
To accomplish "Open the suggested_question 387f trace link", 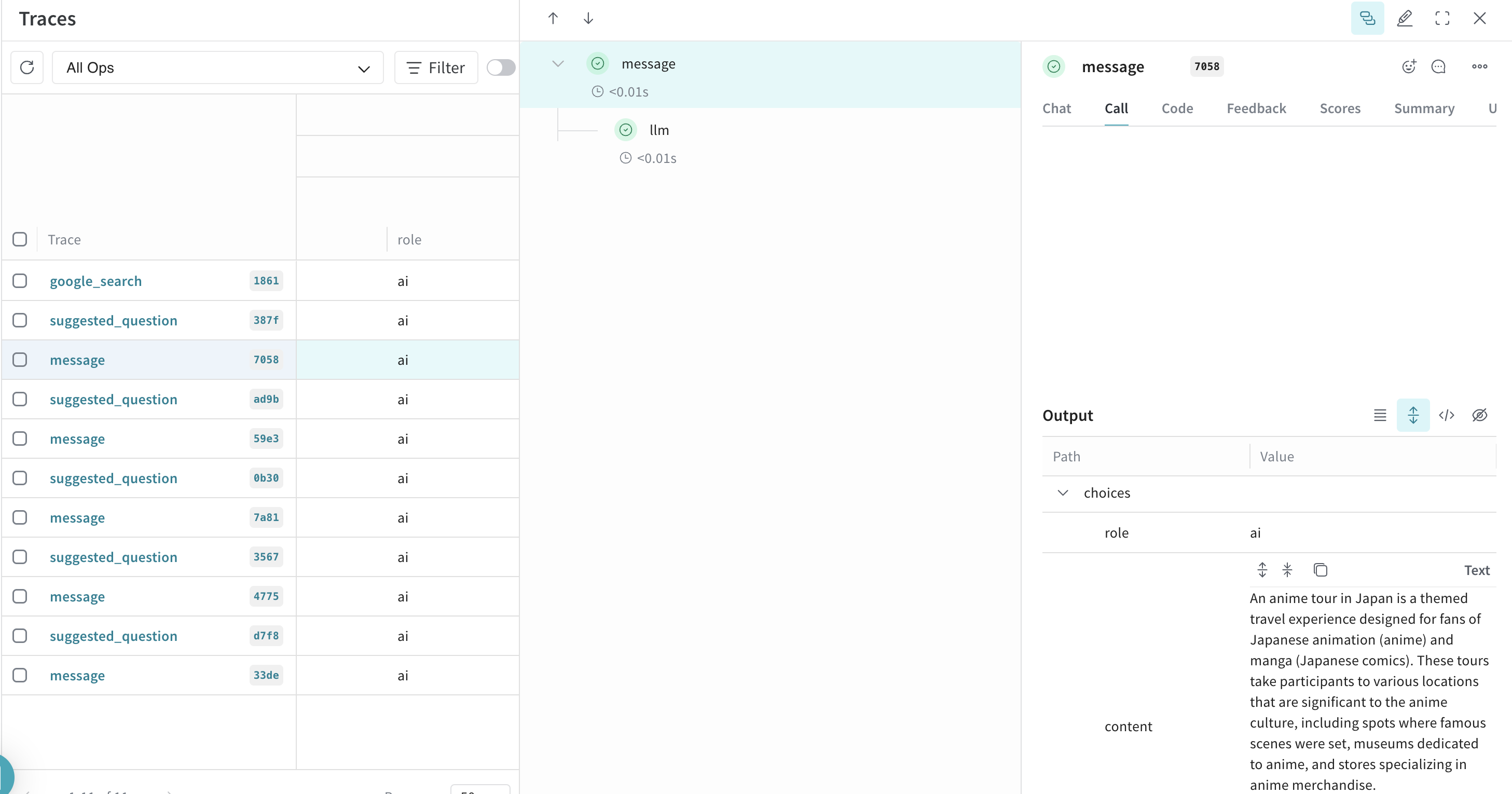I will [x=113, y=320].
